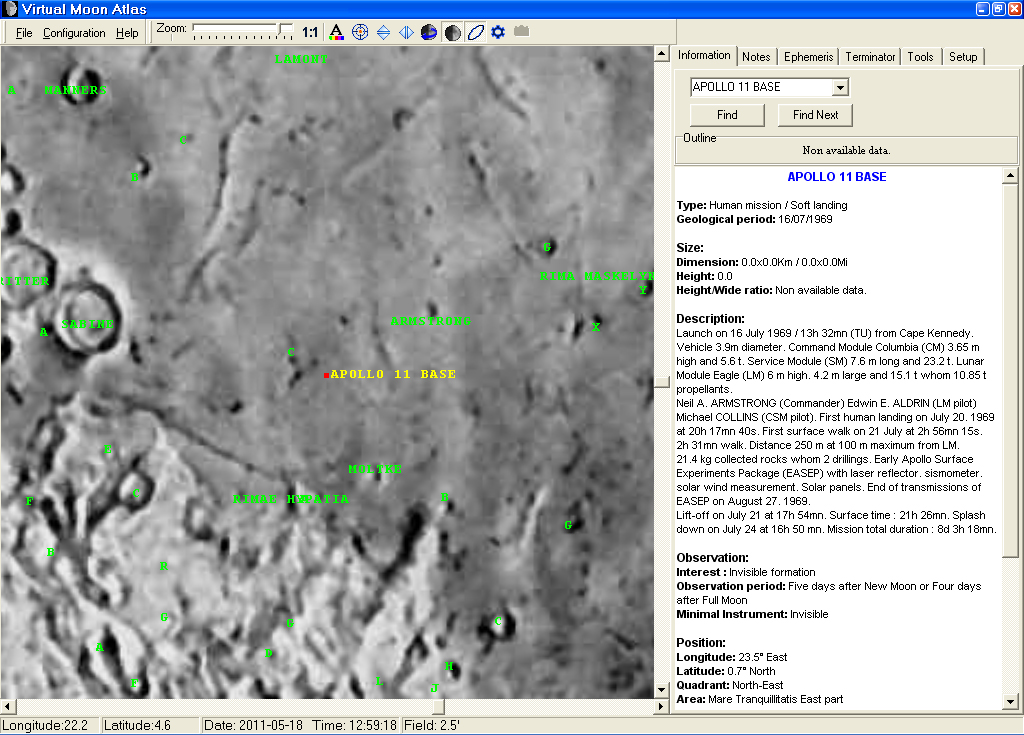Open the APOLLO 11 BASE dropdown list
1024x735 pixels.
[x=841, y=87]
